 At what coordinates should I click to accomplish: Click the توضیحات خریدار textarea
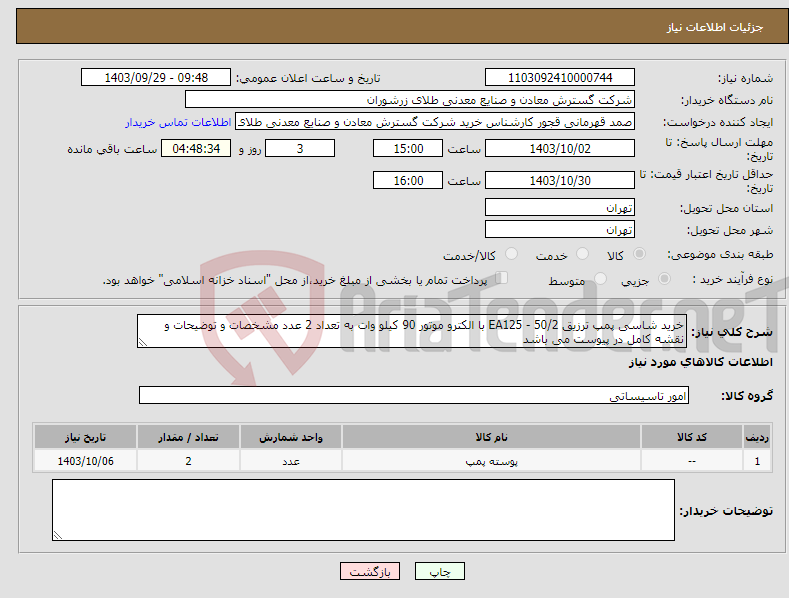(x=363, y=510)
